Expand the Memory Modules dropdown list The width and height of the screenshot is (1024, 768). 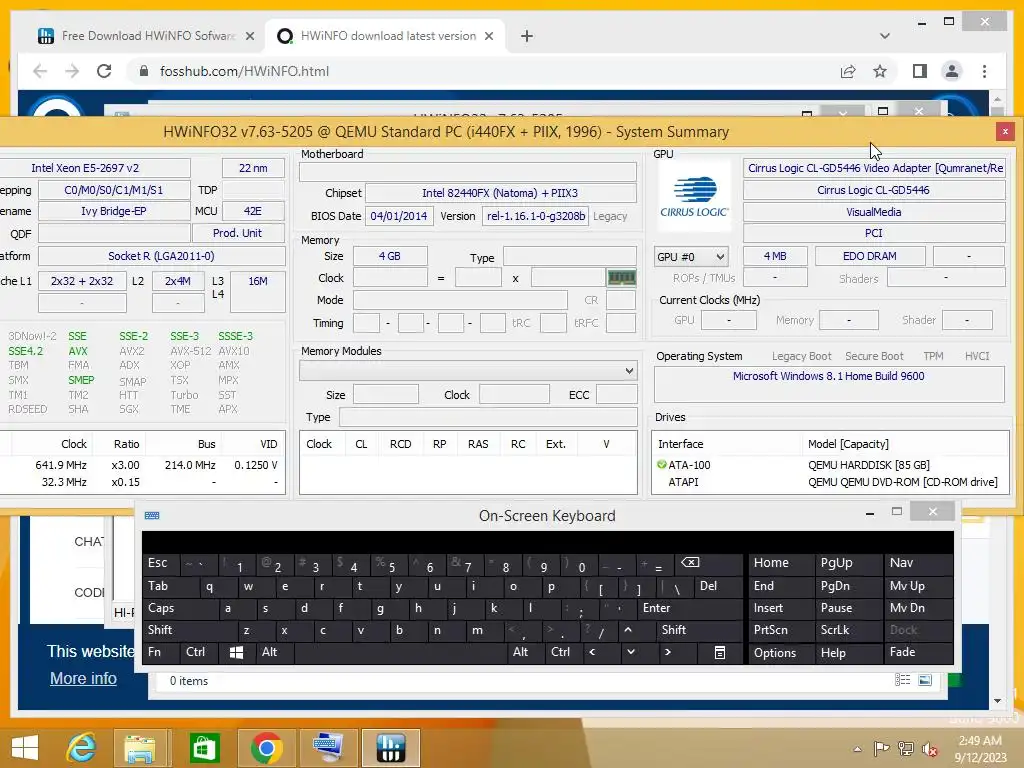point(629,371)
